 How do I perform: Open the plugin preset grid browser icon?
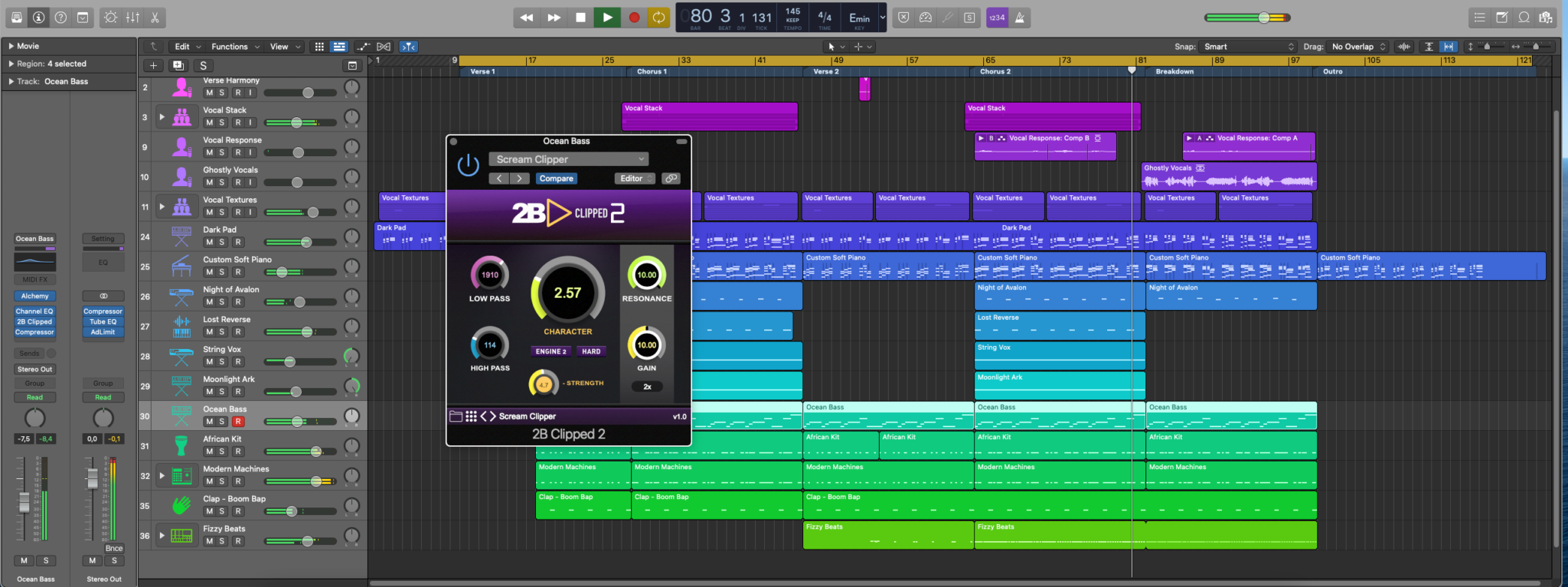[x=472, y=416]
